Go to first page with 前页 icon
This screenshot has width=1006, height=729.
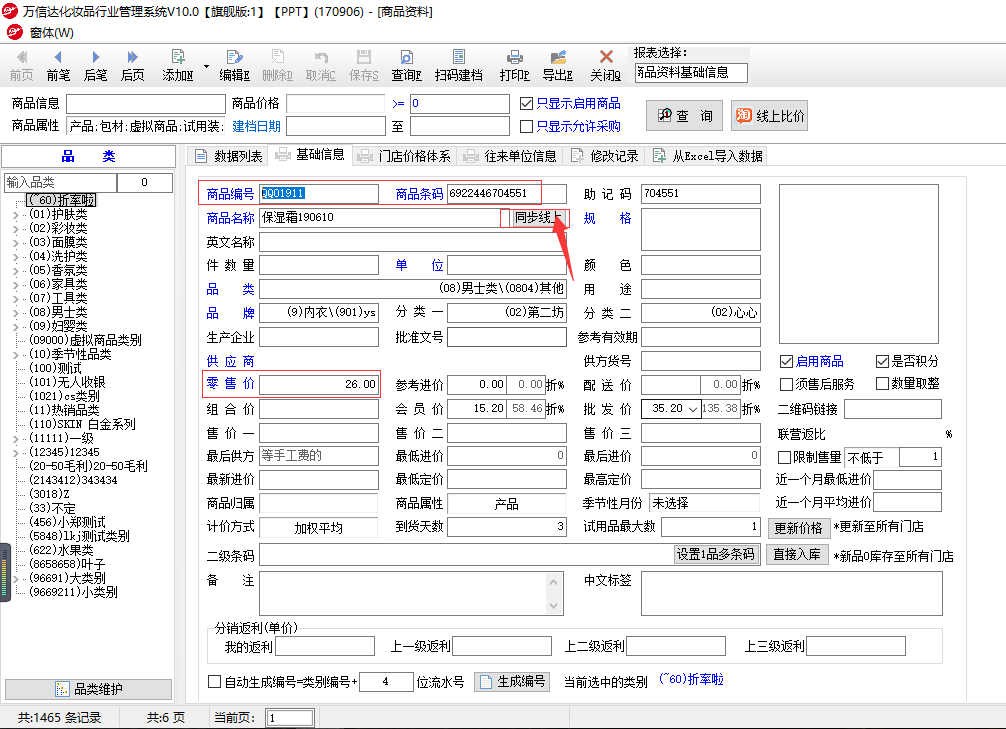(21, 65)
